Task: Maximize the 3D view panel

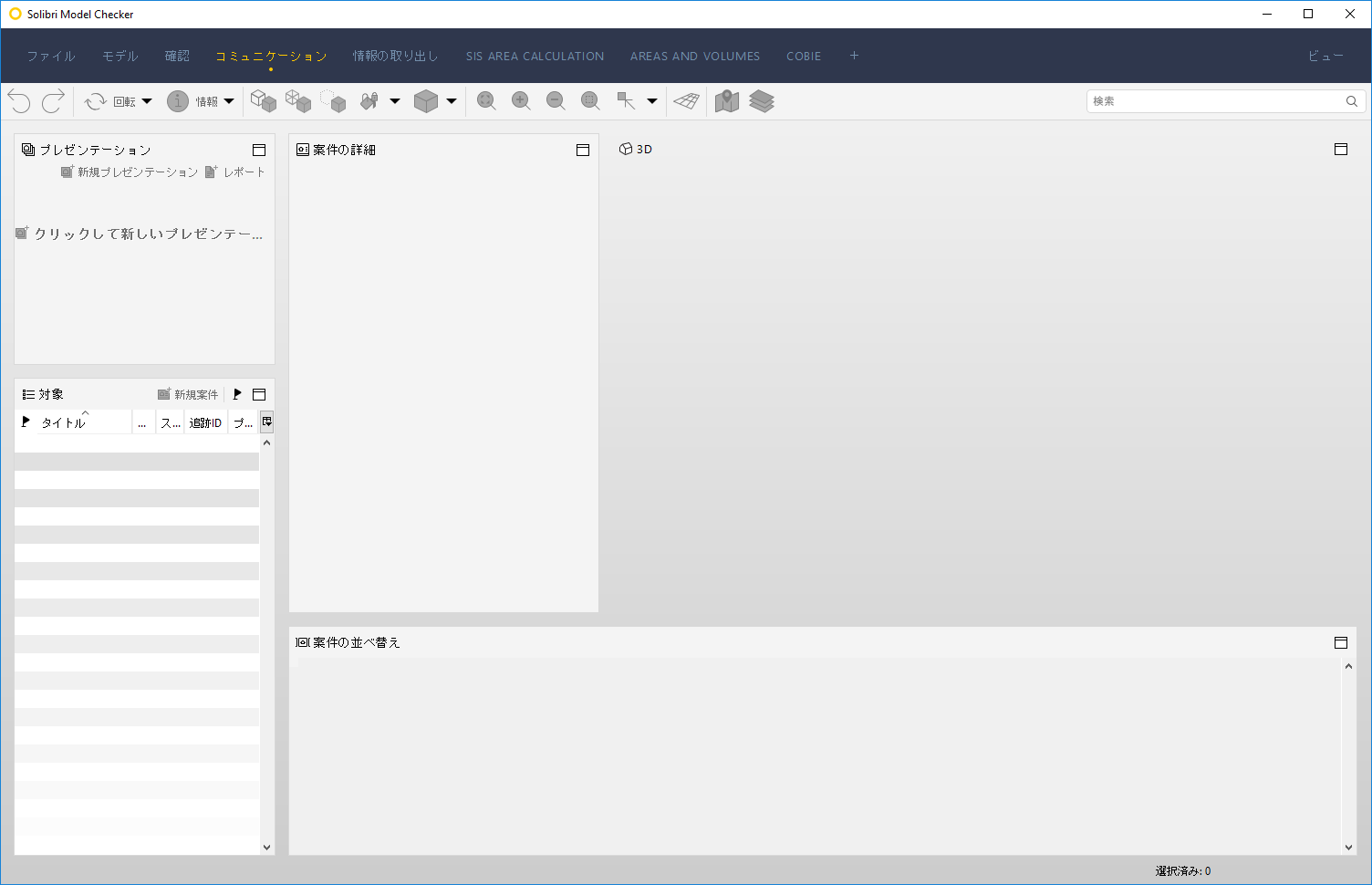Action: click(x=1341, y=149)
